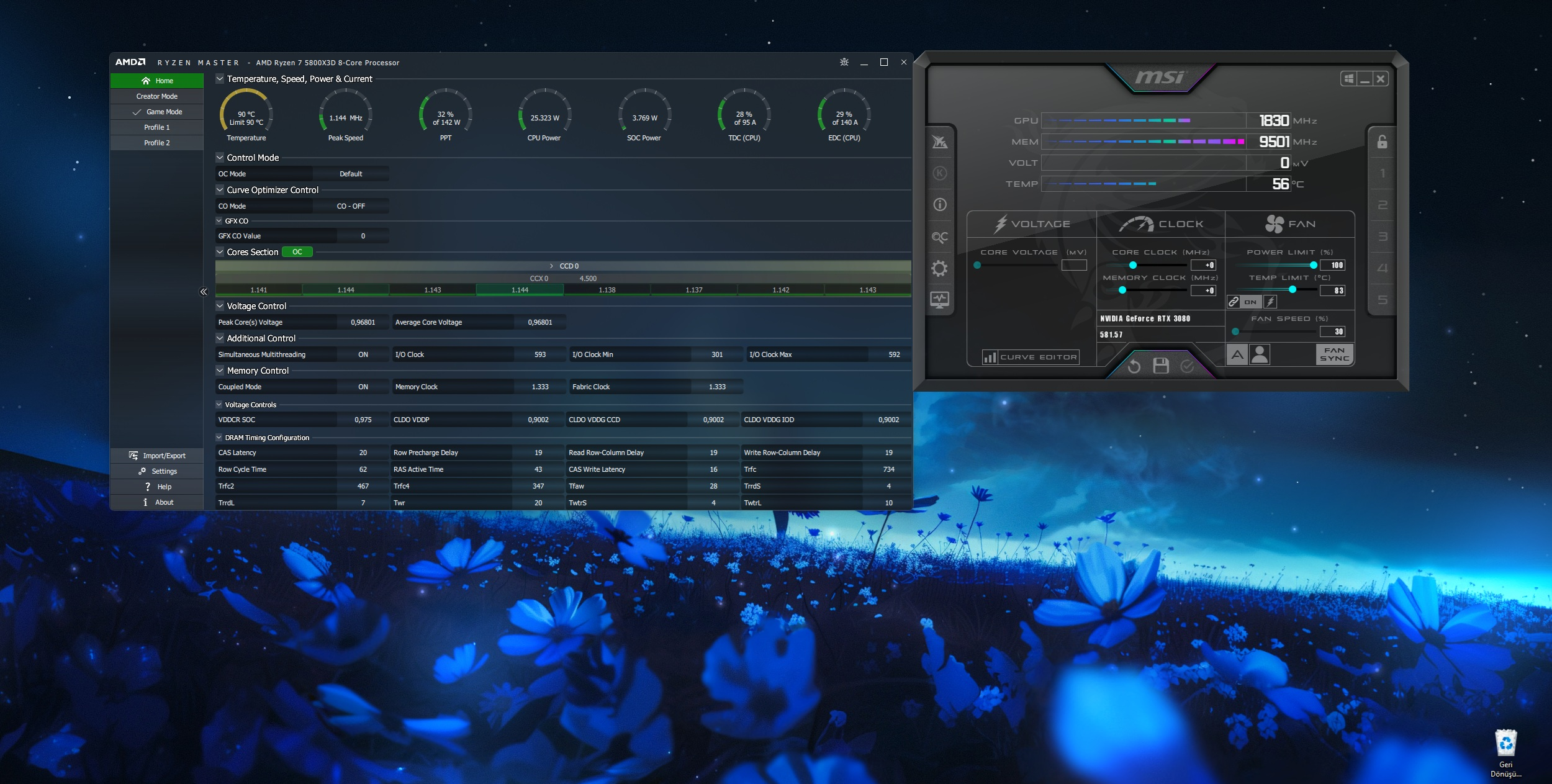Select Afterburner profile slot 3
Image resolution: width=1552 pixels, height=784 pixels.
click(x=1382, y=237)
